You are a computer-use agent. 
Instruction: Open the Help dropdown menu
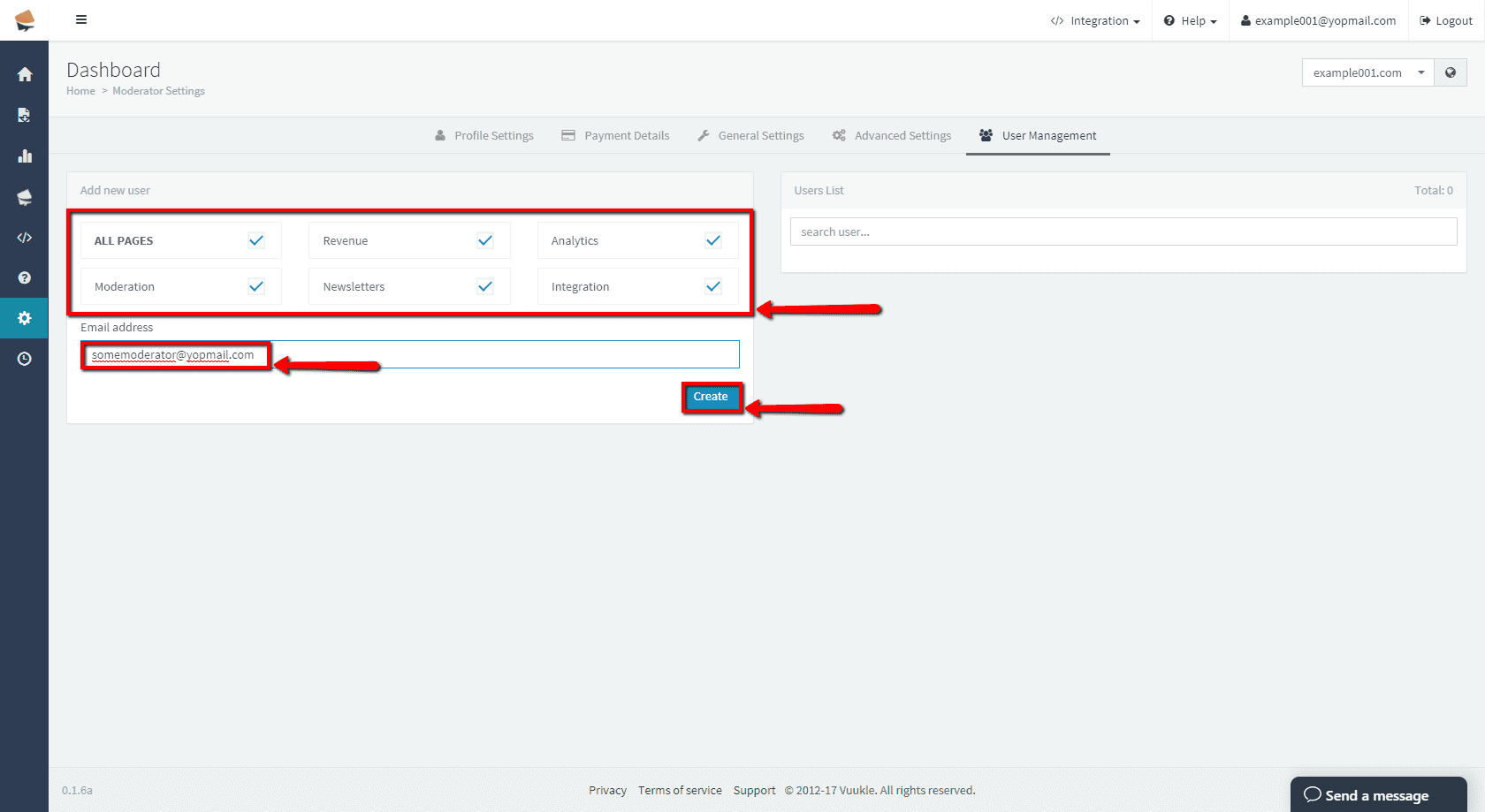point(1191,21)
